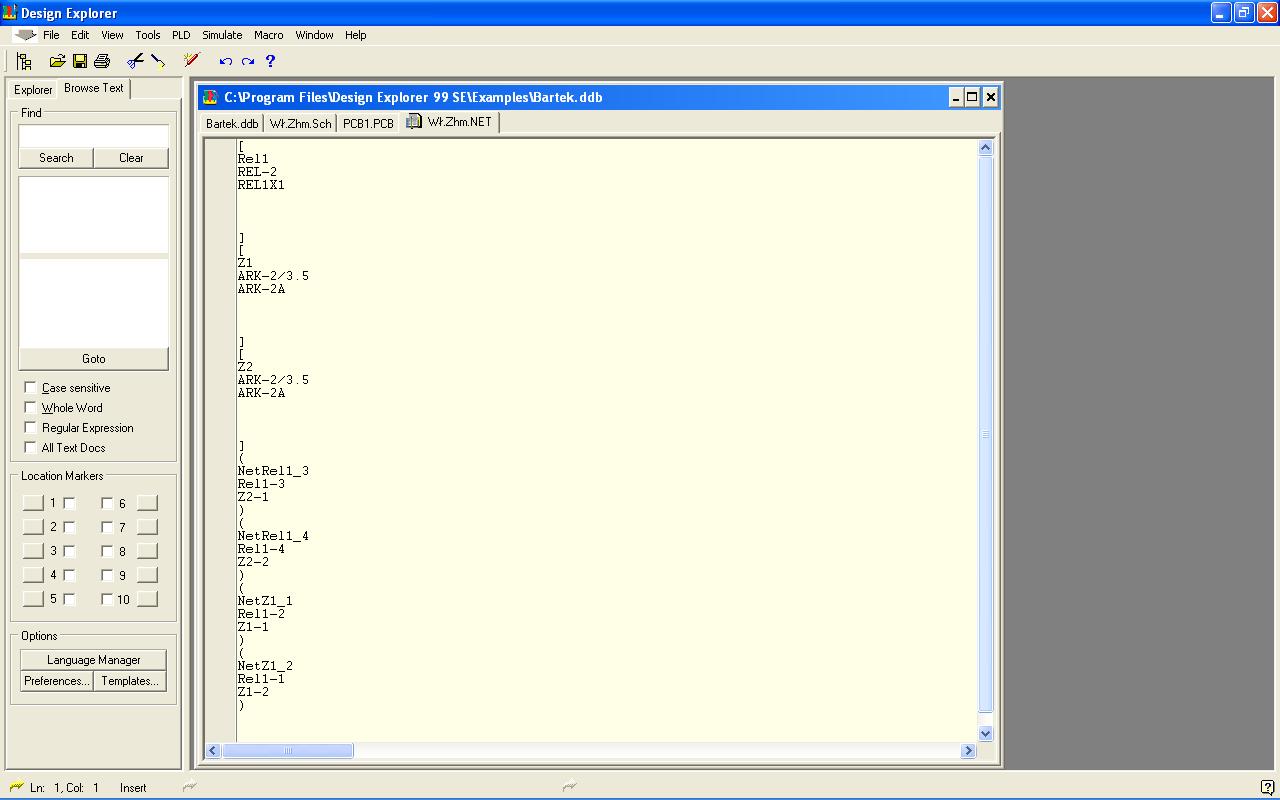Redo the last undone action
1280x800 pixels.
[248, 61]
